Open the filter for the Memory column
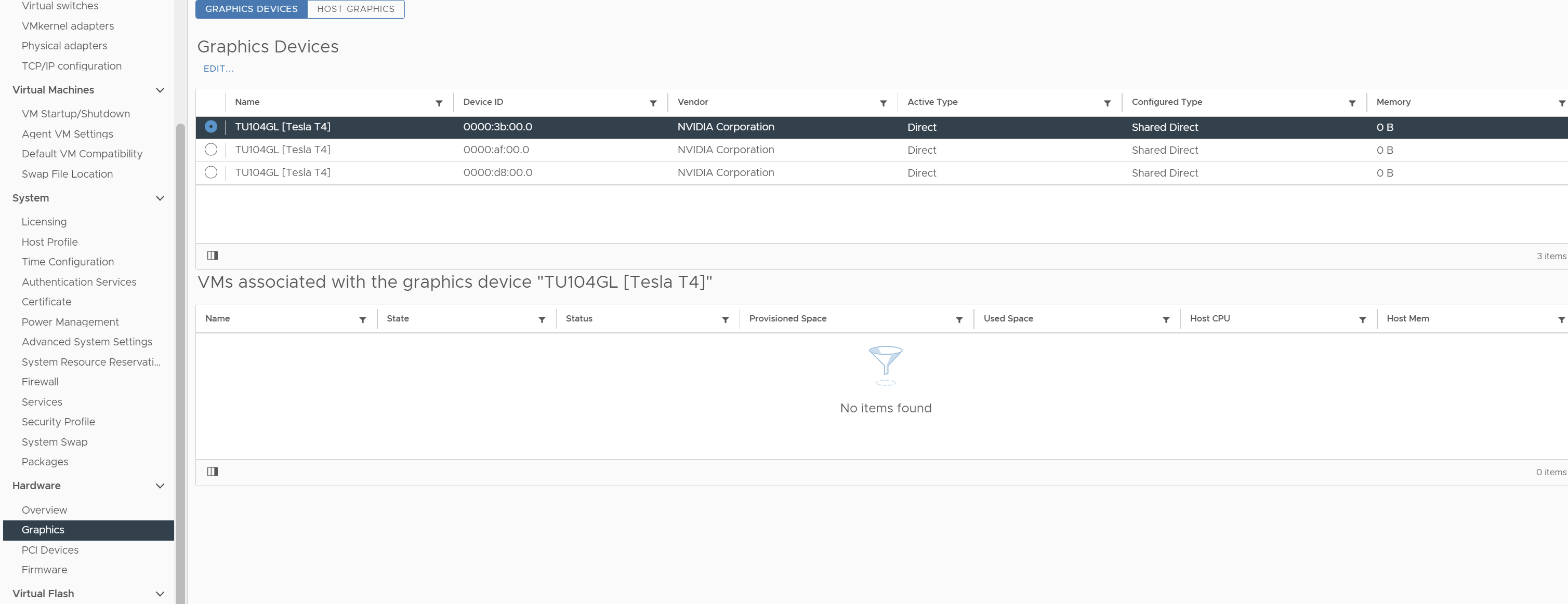Viewport: 1568px width, 604px height. click(x=1561, y=103)
